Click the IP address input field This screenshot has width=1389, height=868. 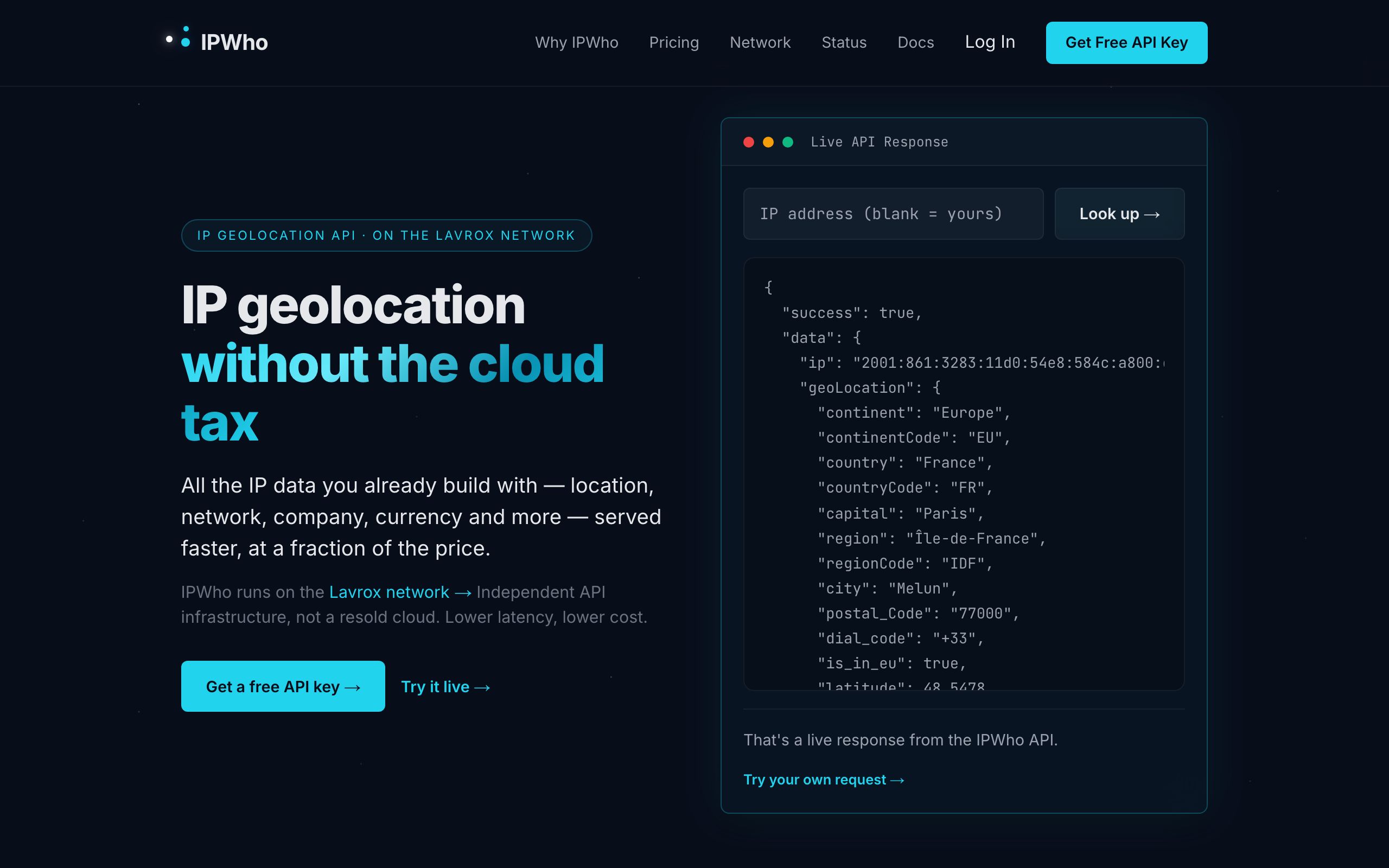pyautogui.click(x=893, y=214)
